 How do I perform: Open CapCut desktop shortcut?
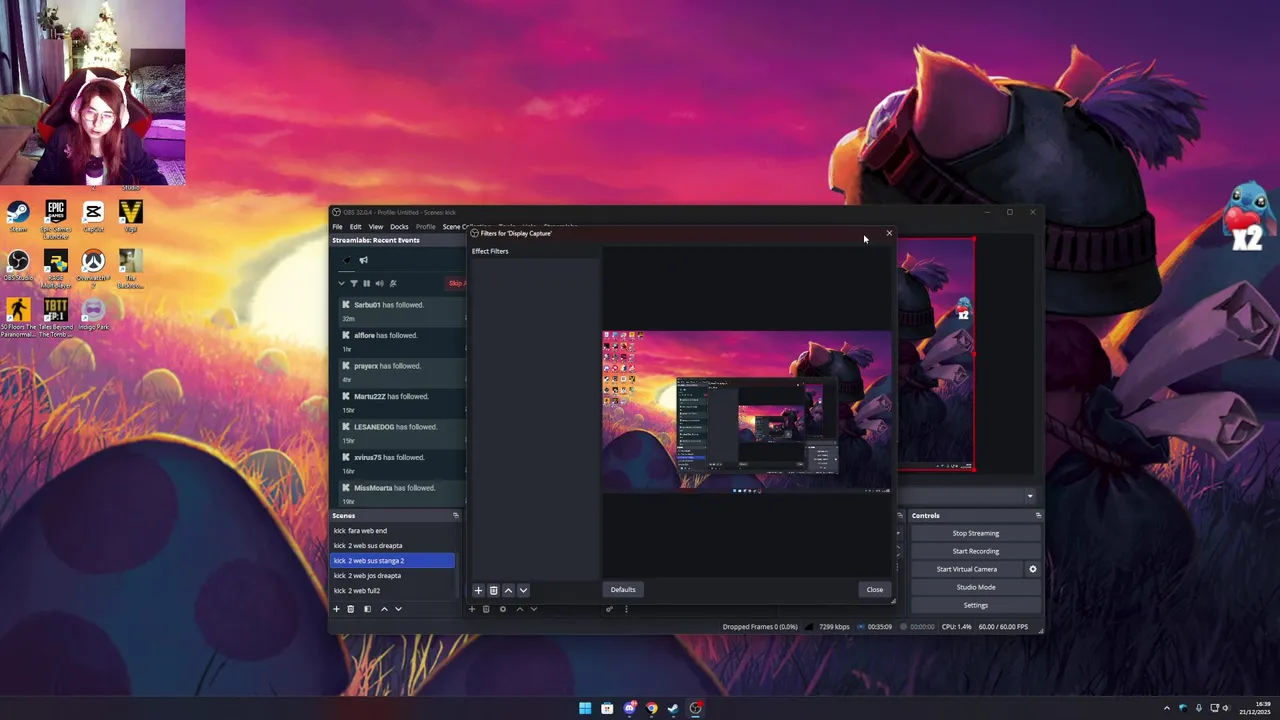[x=93, y=217]
